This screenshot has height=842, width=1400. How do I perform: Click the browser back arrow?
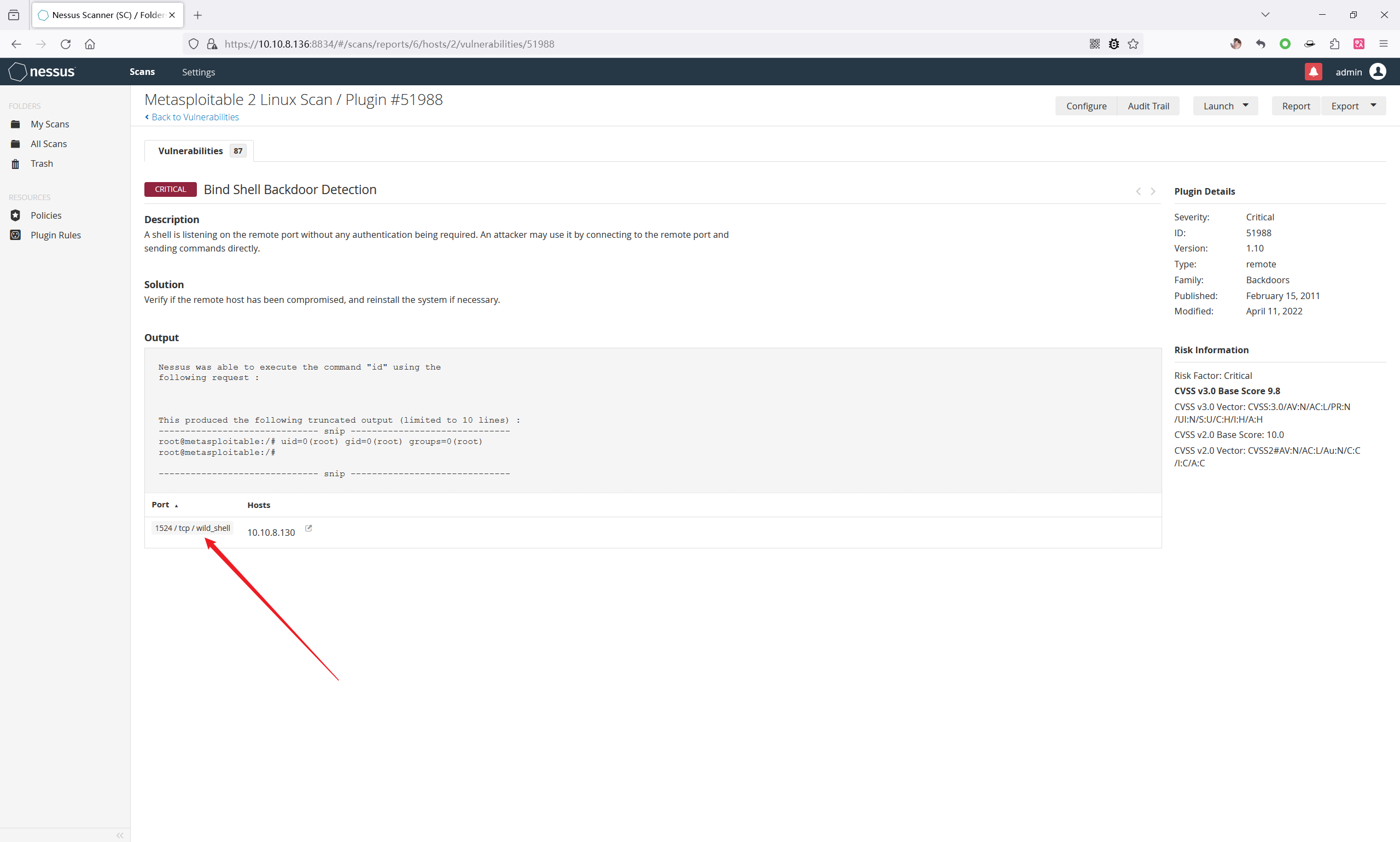(x=16, y=44)
